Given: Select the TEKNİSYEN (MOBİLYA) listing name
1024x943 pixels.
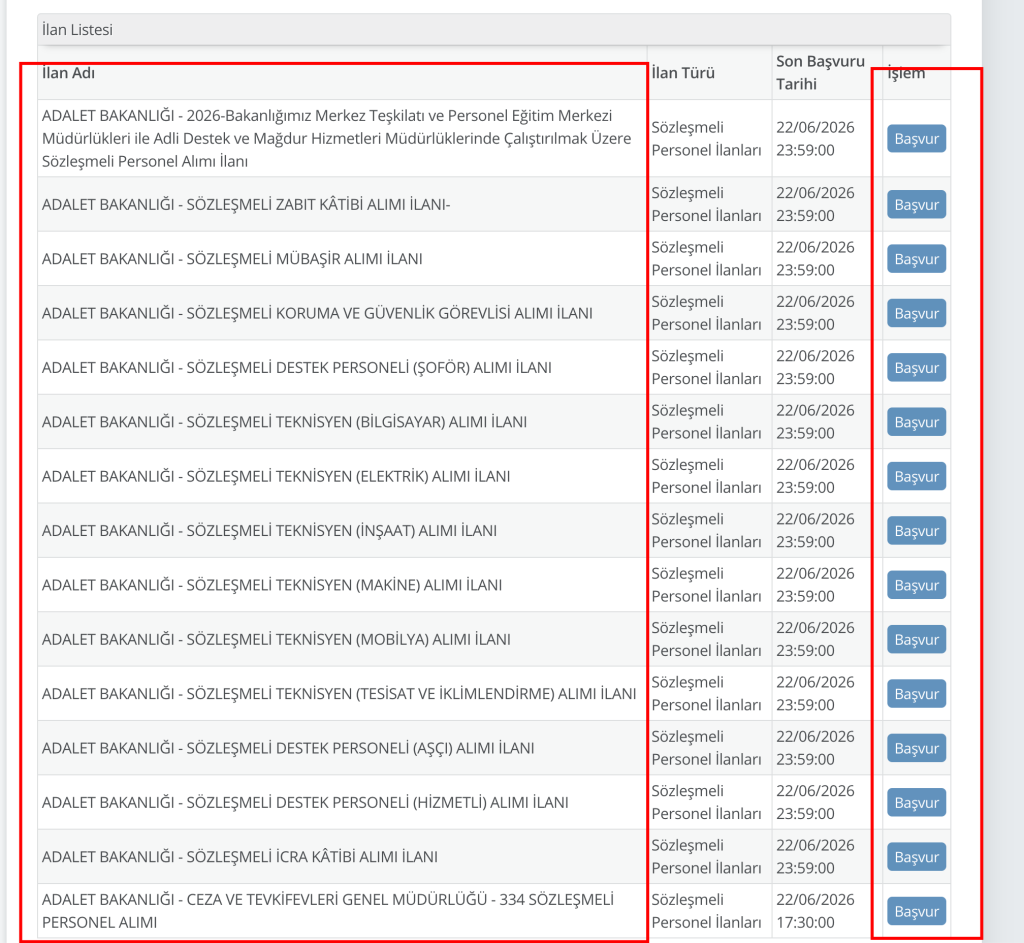Looking at the screenshot, I should 276,639.
